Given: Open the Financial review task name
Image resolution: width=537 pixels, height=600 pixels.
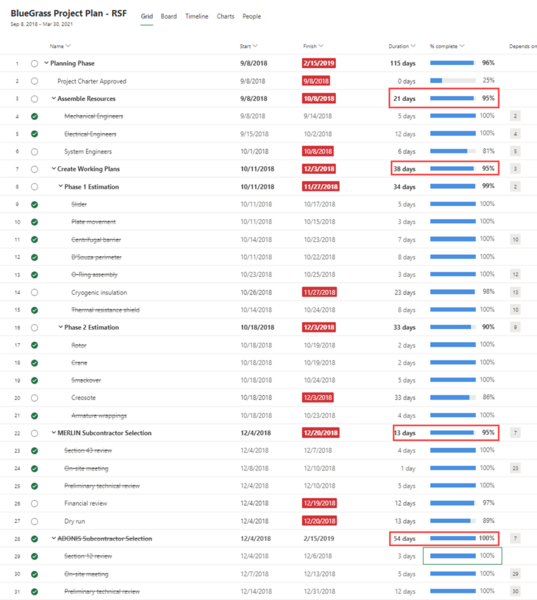Looking at the screenshot, I should click(x=86, y=503).
